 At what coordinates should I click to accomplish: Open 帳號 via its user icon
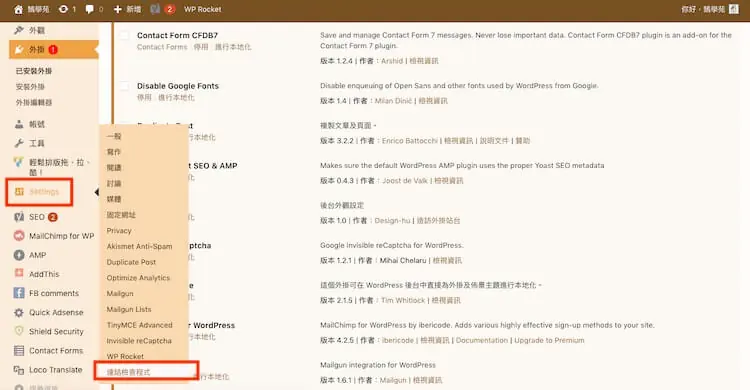tap(19, 124)
